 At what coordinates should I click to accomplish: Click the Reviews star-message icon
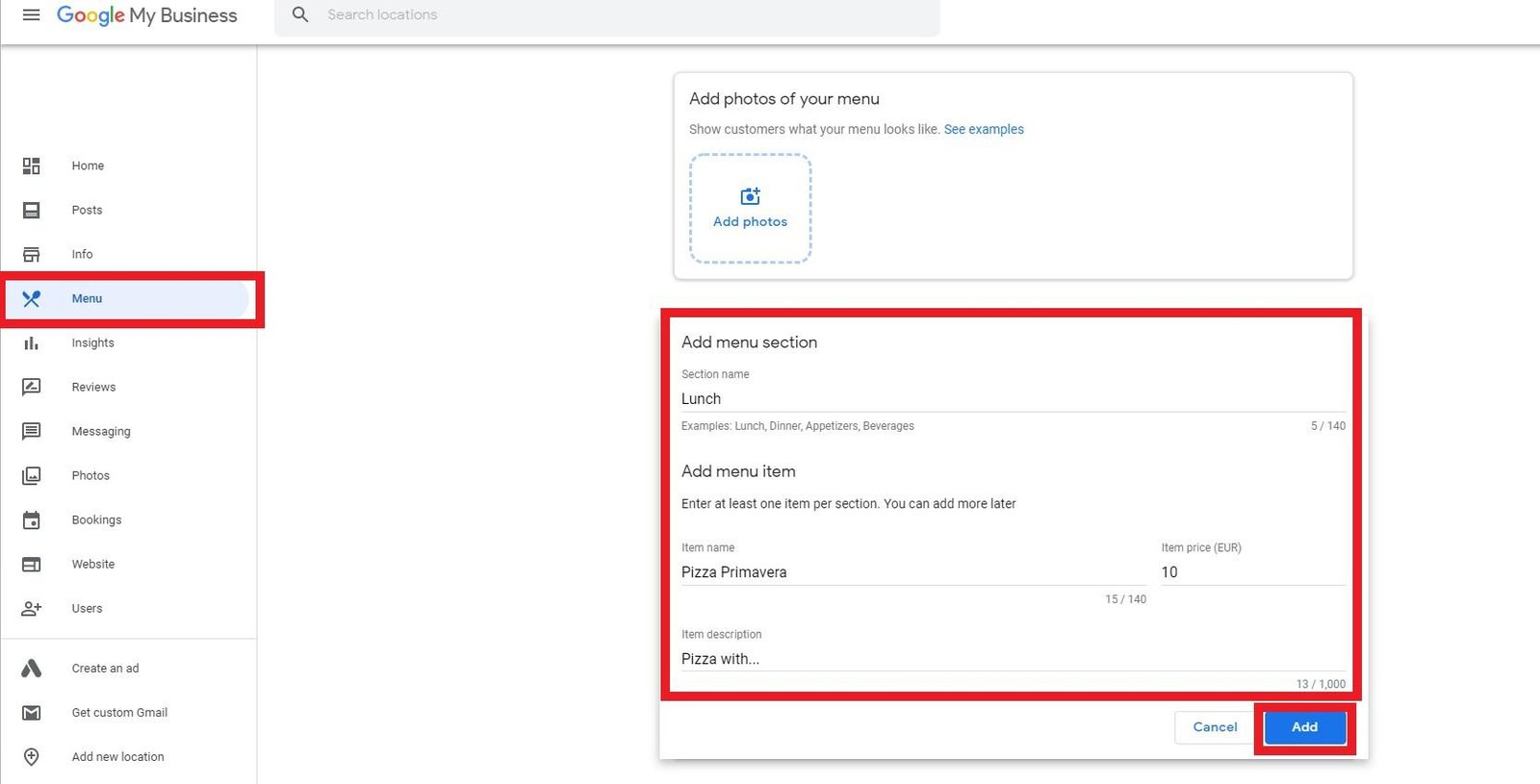[31, 387]
